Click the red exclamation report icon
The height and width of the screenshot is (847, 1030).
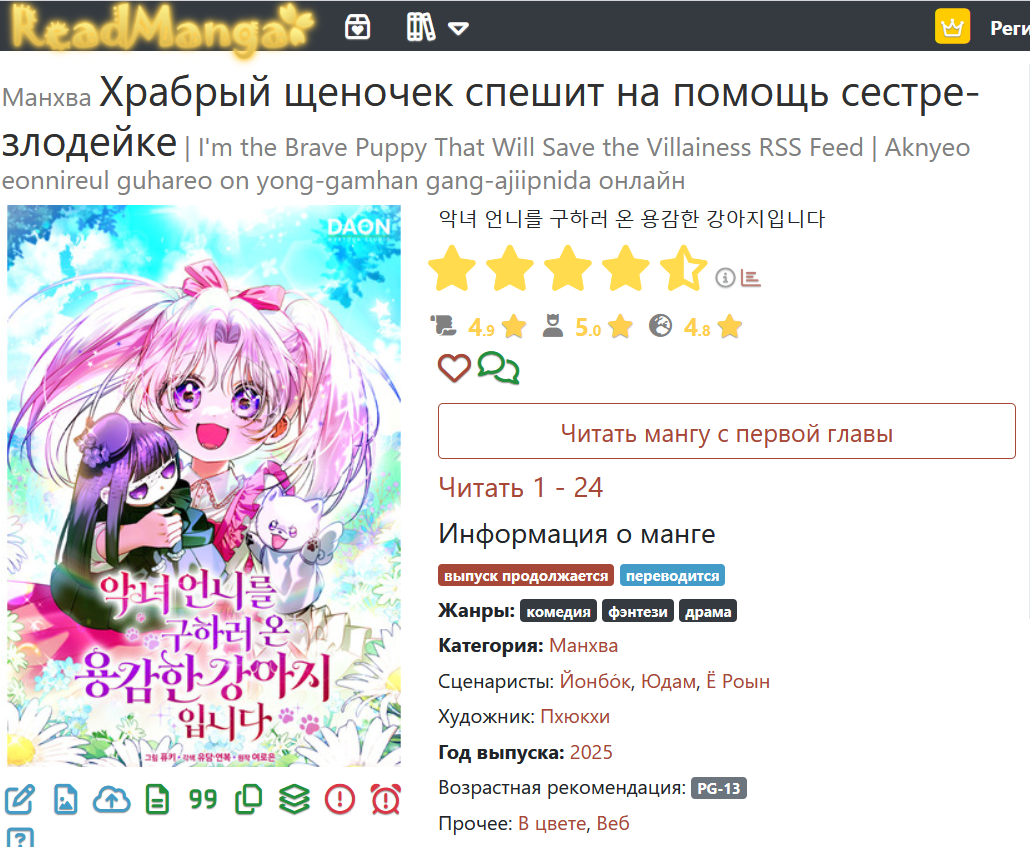pyautogui.click(x=340, y=800)
